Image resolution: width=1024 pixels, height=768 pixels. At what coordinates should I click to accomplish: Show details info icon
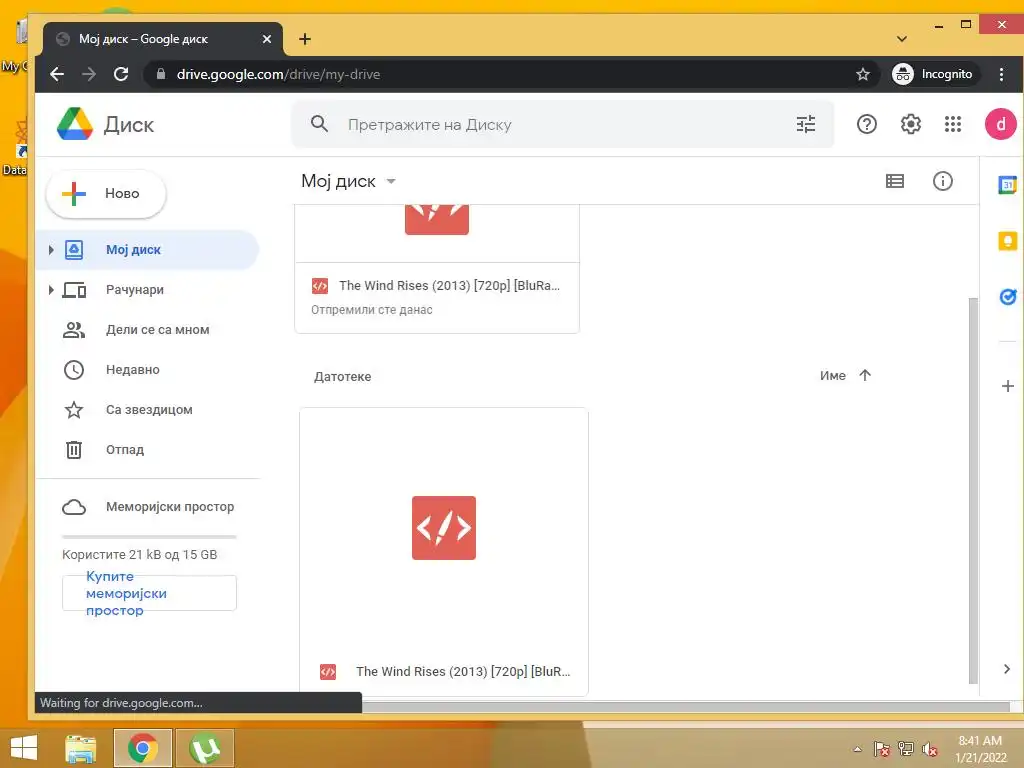coord(942,181)
